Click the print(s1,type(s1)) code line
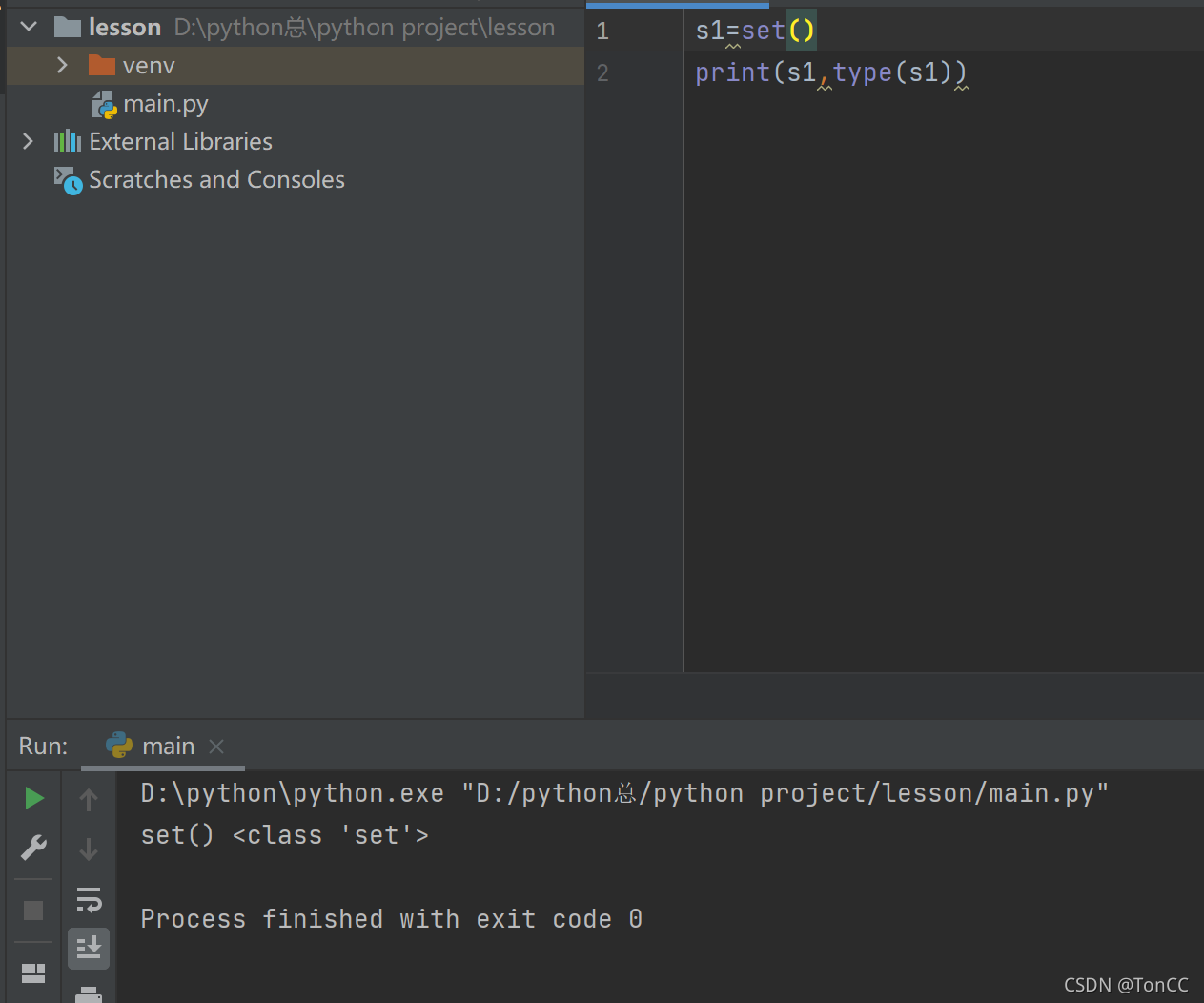Viewport: 1204px width, 1003px height. pos(830,72)
